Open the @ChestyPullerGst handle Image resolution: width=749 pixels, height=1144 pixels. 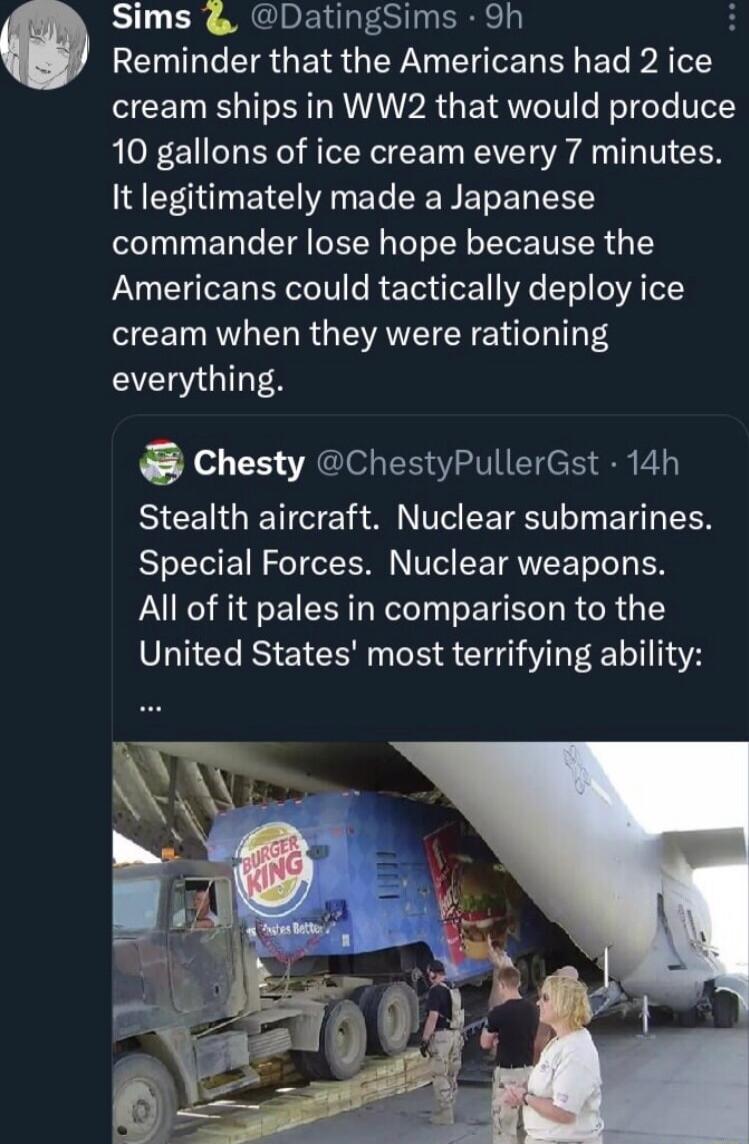(460, 462)
